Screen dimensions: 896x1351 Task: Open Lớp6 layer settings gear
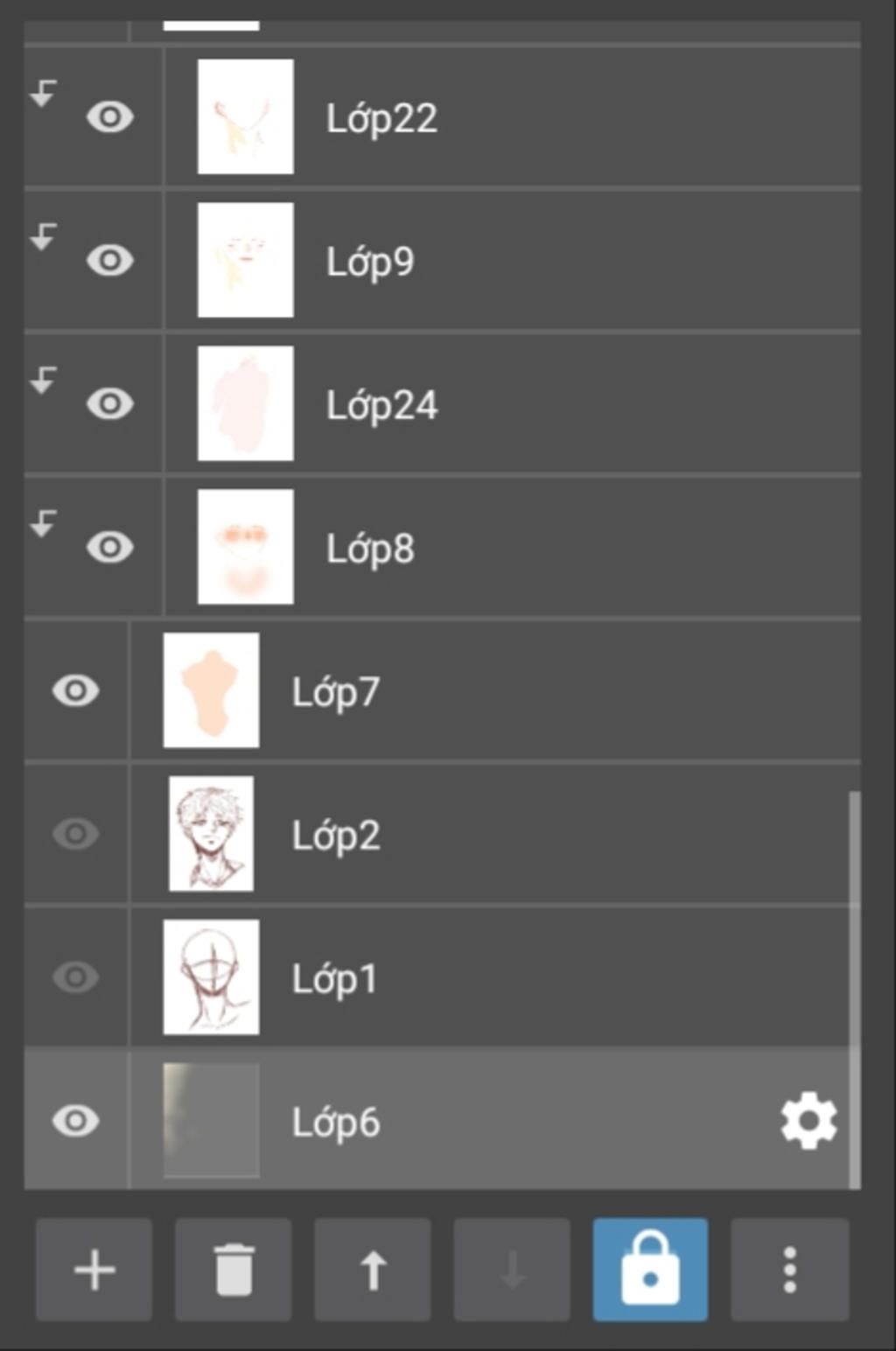[x=808, y=1121]
